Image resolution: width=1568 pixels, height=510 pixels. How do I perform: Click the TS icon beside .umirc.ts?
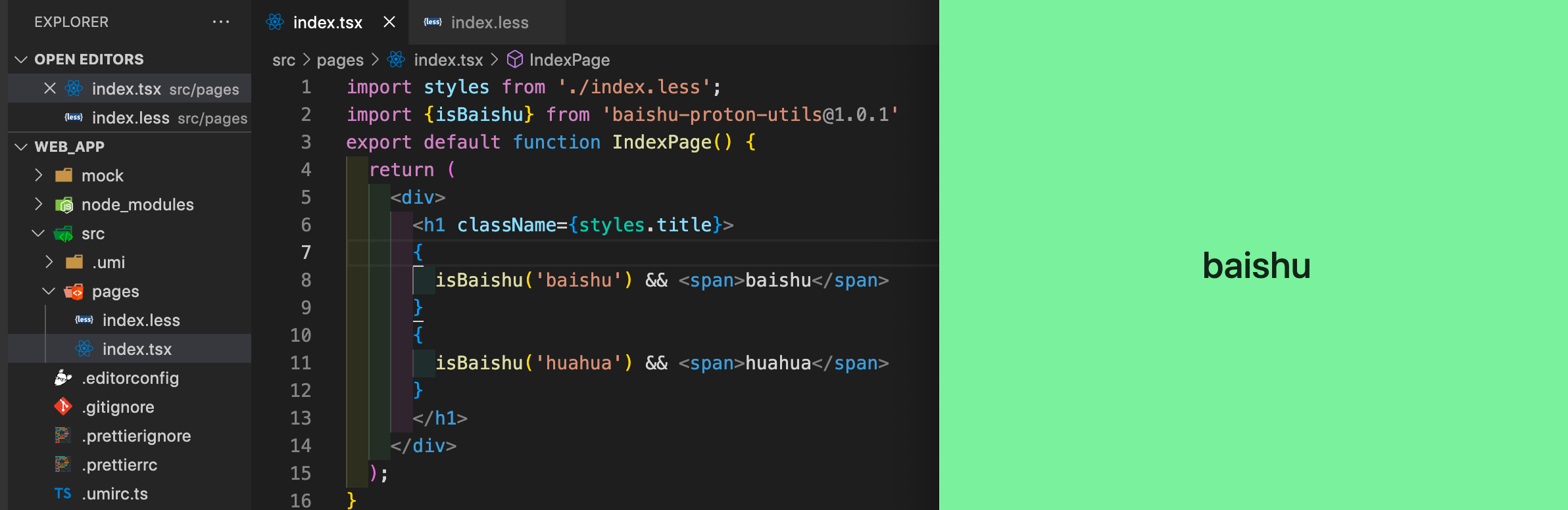point(63,494)
